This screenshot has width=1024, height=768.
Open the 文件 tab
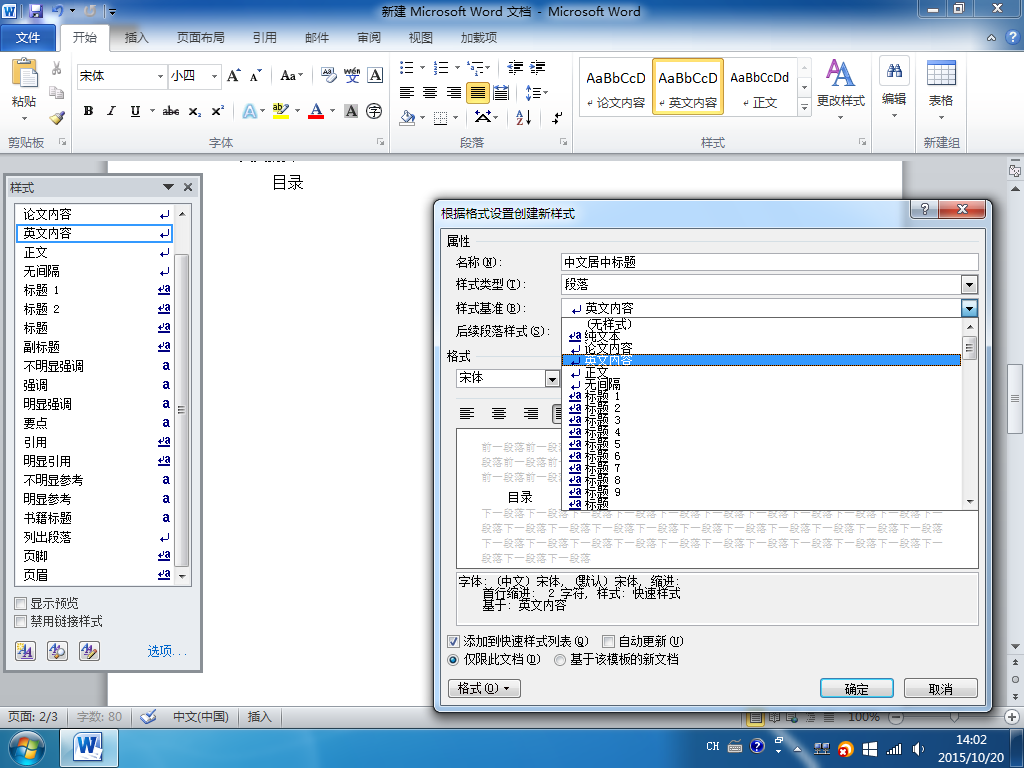28,38
